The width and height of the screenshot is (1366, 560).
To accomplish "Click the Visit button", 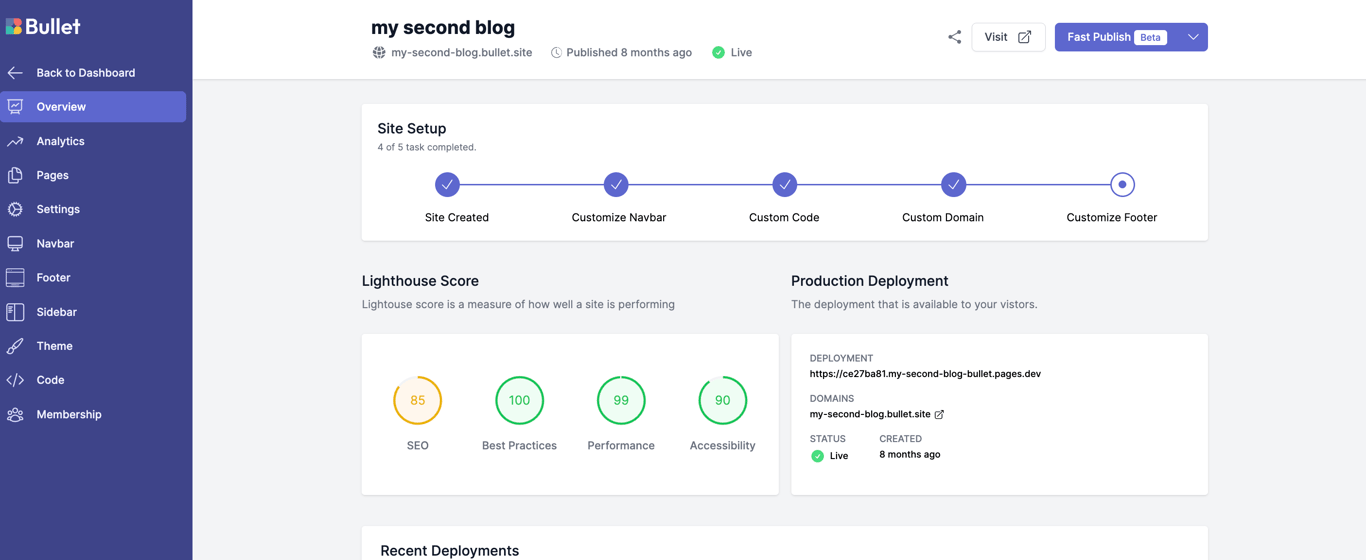I will (1008, 37).
